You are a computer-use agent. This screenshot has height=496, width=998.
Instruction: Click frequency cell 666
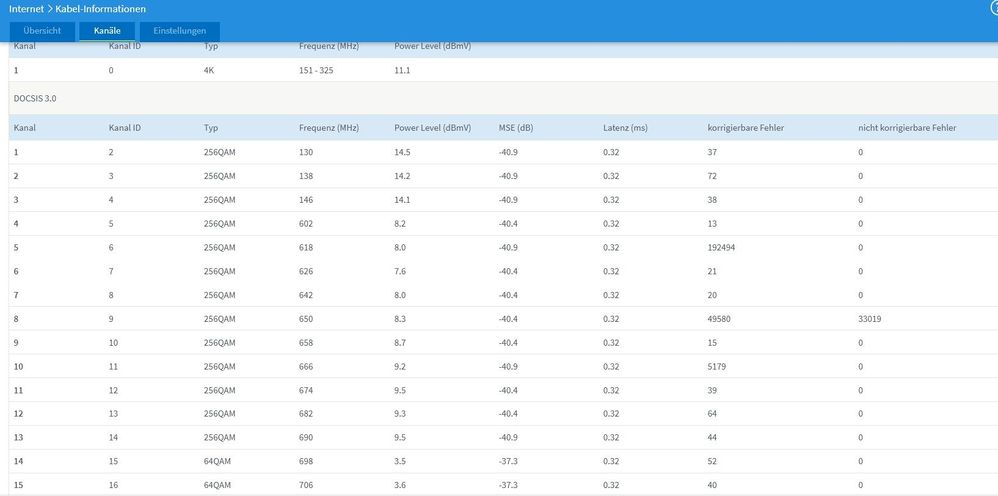[x=306, y=367]
